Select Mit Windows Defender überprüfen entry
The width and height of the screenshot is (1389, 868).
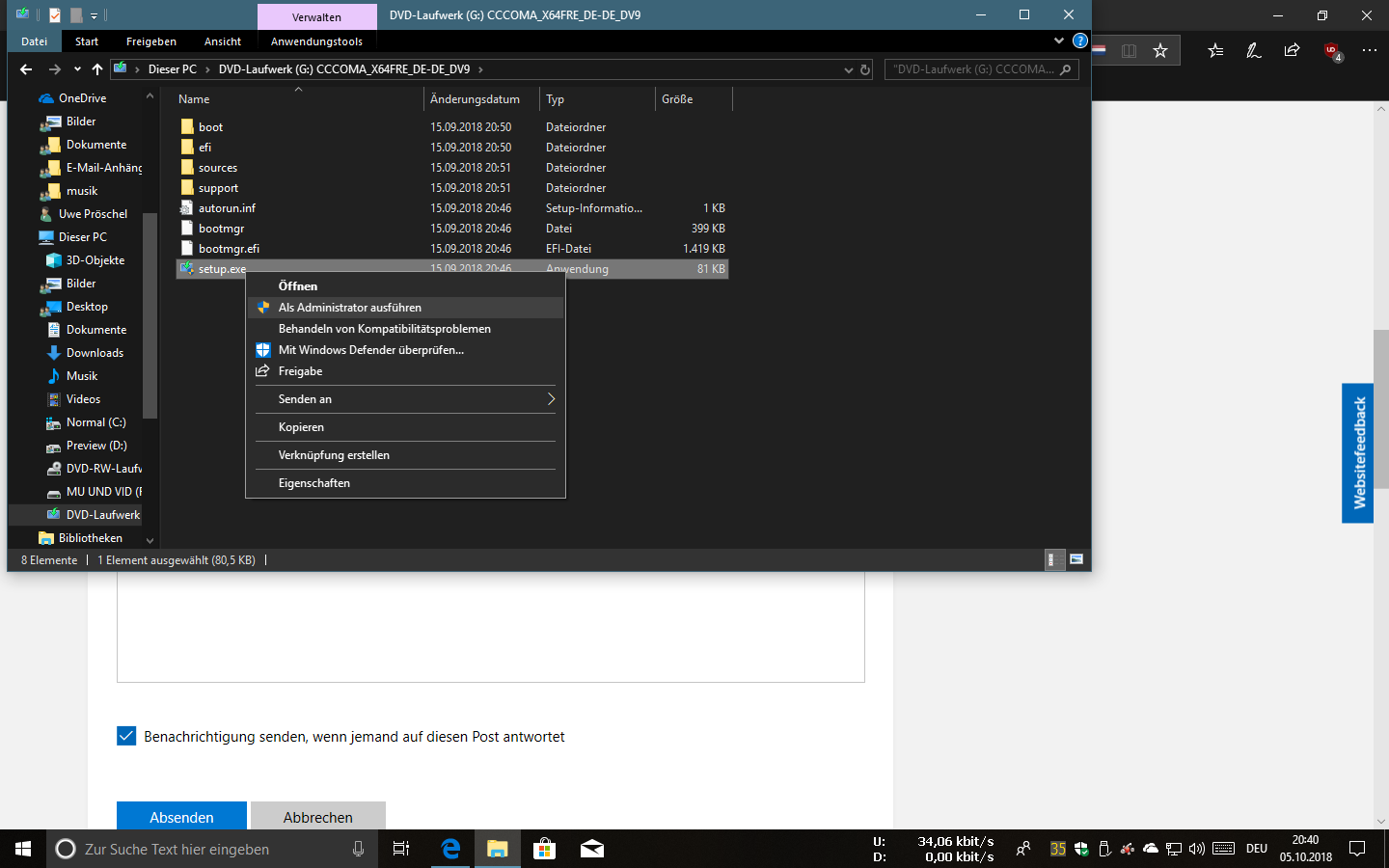pos(405,350)
